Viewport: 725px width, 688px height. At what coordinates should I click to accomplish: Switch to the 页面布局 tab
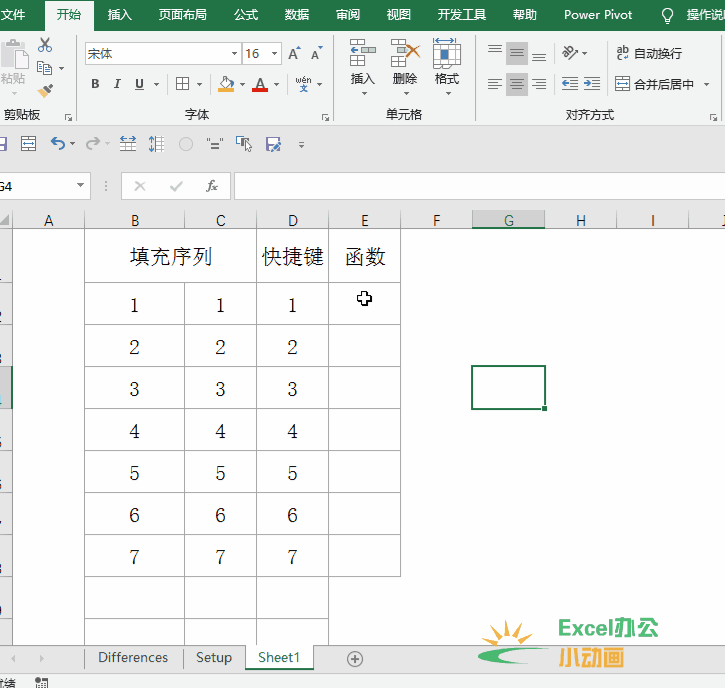pos(183,15)
